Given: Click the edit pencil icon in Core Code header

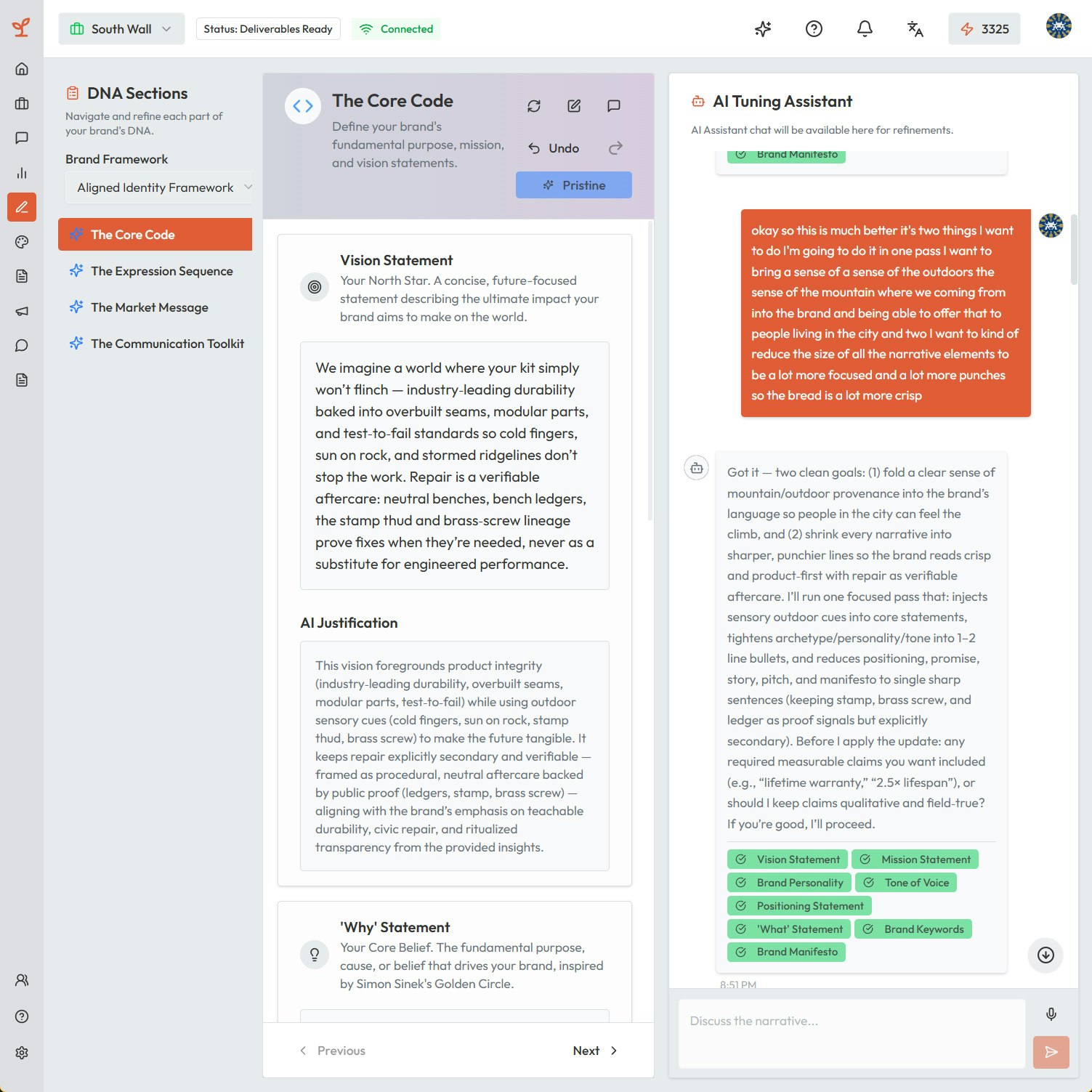Looking at the screenshot, I should pyautogui.click(x=574, y=106).
